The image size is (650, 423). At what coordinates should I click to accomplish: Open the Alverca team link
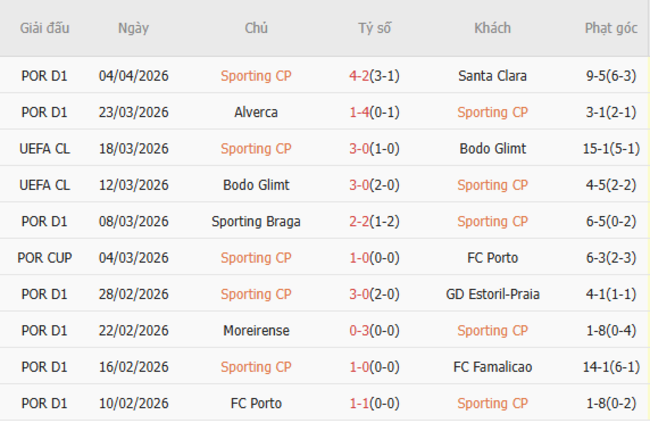pyautogui.click(x=256, y=112)
